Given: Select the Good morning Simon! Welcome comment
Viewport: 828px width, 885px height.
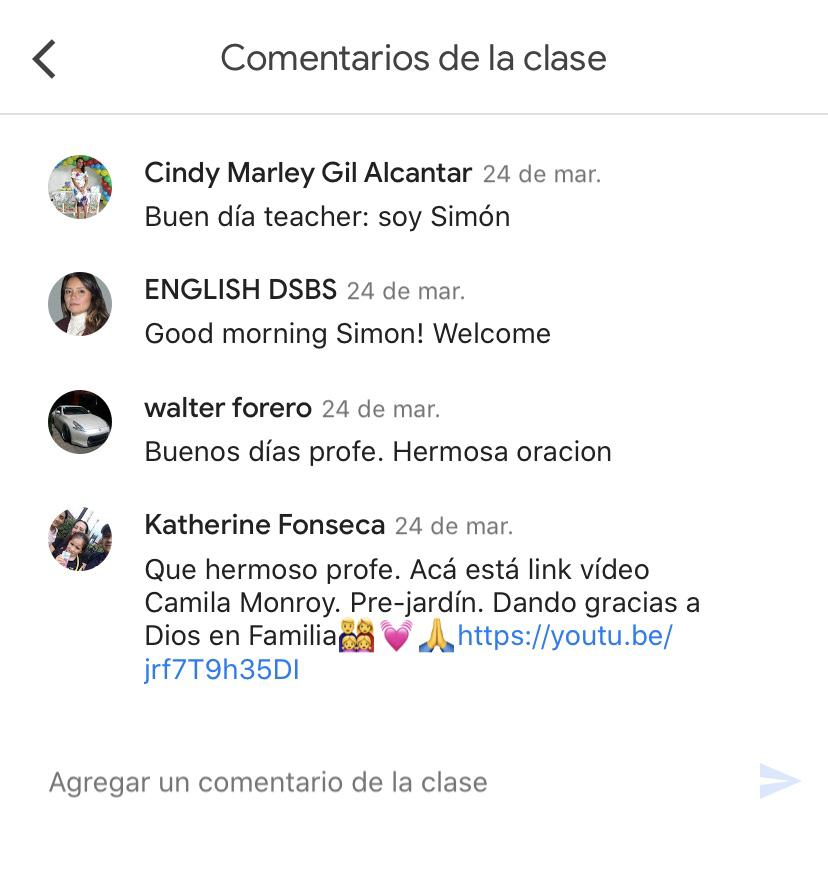Looking at the screenshot, I should (348, 334).
